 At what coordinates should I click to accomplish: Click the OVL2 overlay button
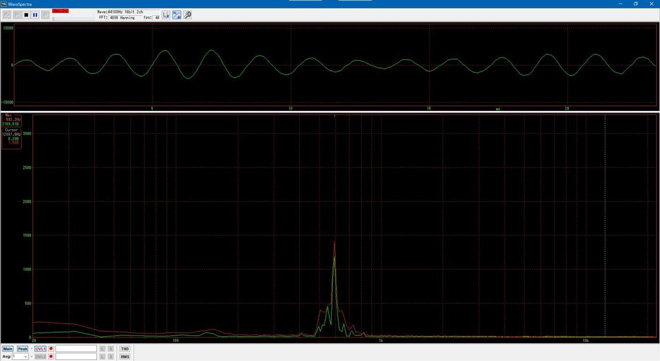(x=40, y=356)
